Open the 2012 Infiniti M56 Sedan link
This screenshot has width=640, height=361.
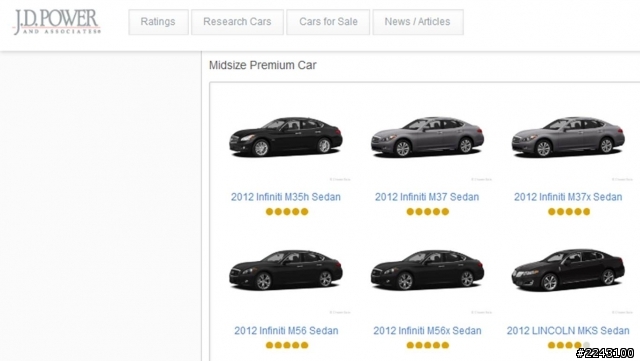point(286,330)
